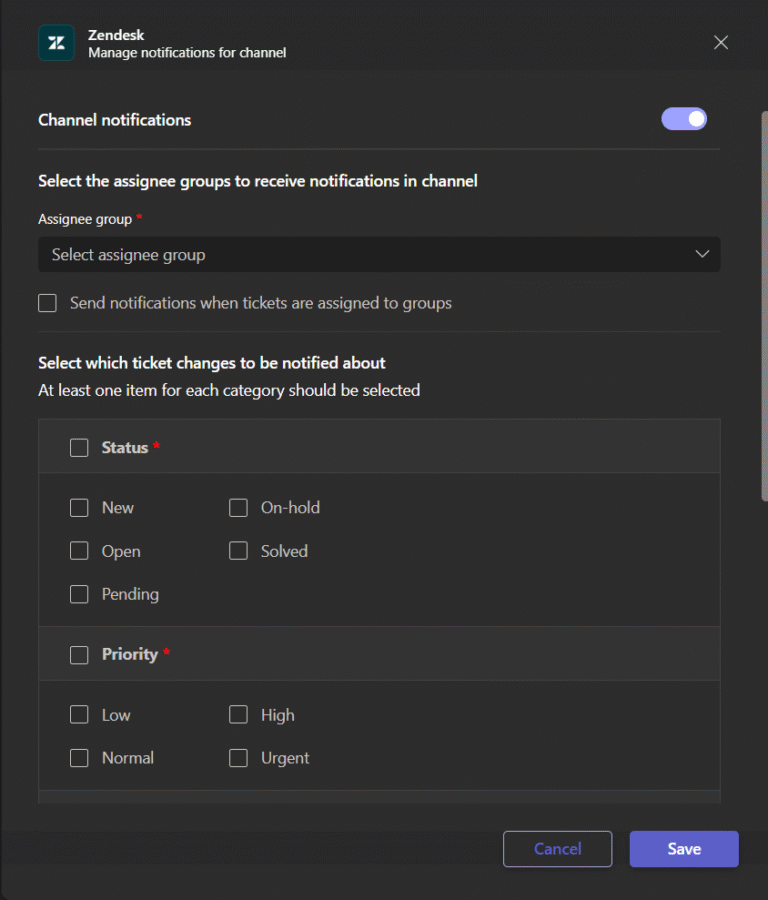Tick the Open status checkbox
This screenshot has width=768, height=900.
(x=79, y=551)
